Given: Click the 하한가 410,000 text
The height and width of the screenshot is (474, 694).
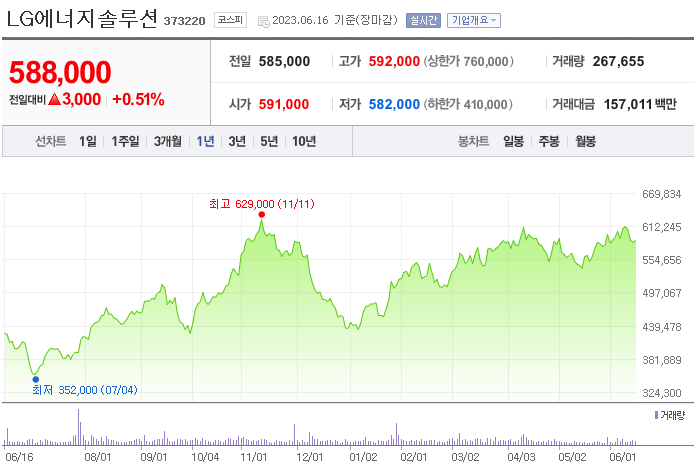Looking at the screenshot, I should pos(468,104).
